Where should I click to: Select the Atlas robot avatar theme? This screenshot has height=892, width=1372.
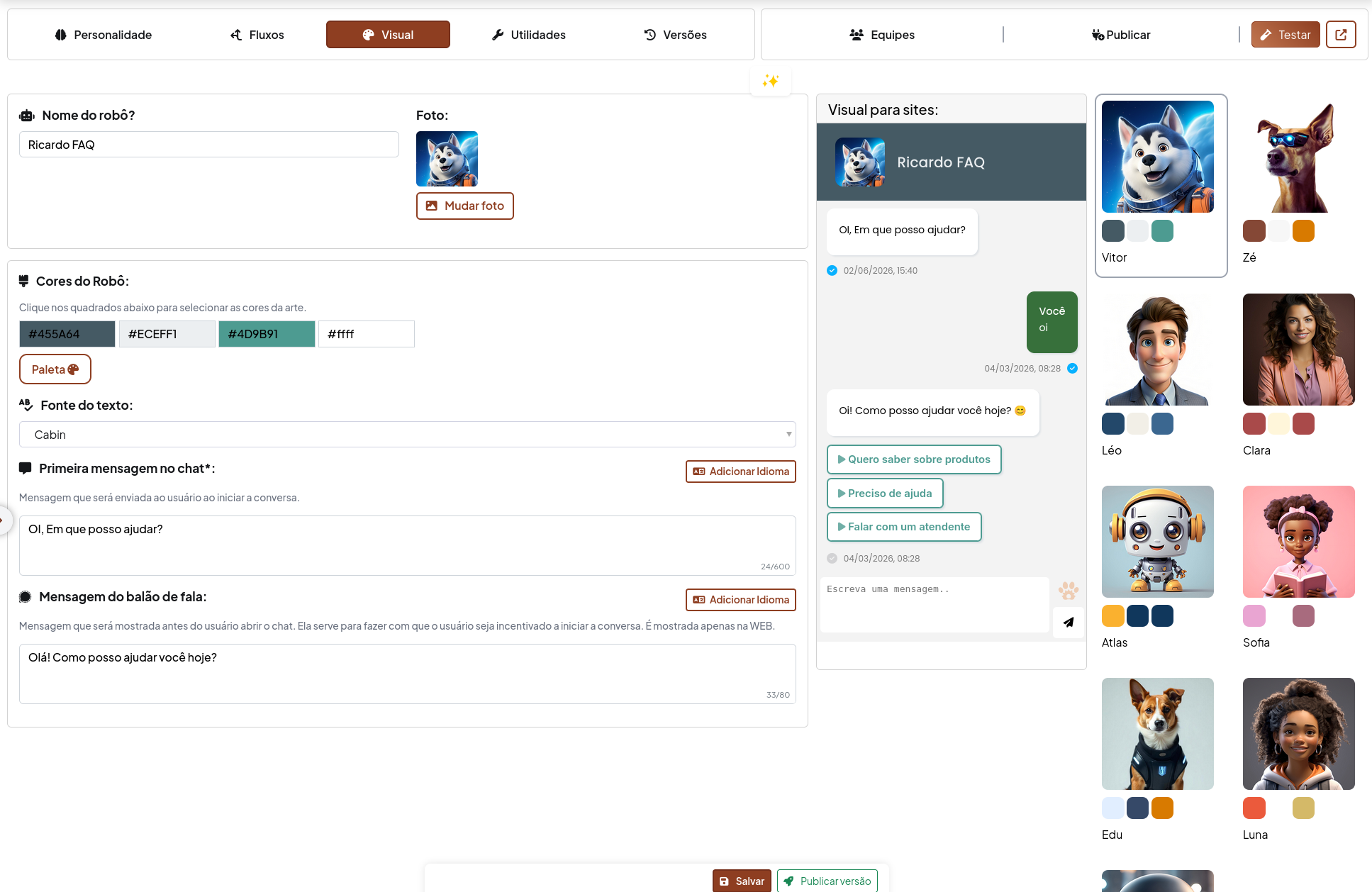click(1158, 542)
